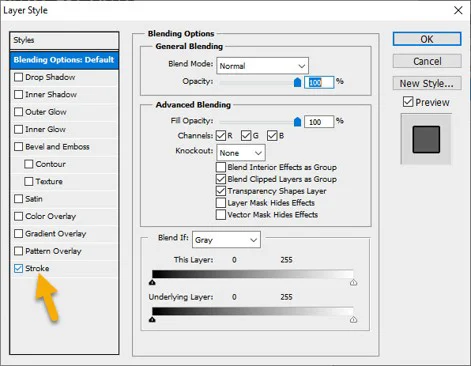Click the This Layer gradient bar
The image size is (471, 366).
[x=253, y=274]
